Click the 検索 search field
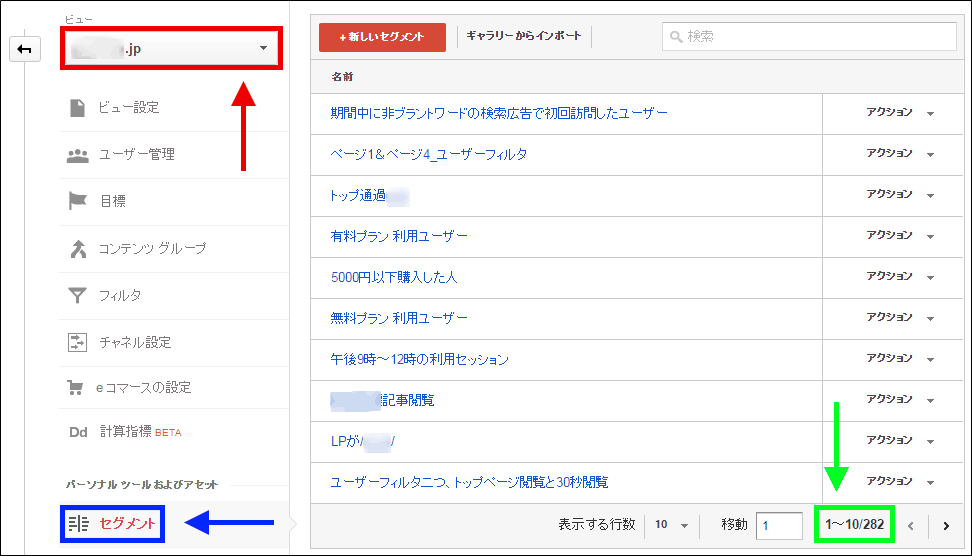 (808, 37)
